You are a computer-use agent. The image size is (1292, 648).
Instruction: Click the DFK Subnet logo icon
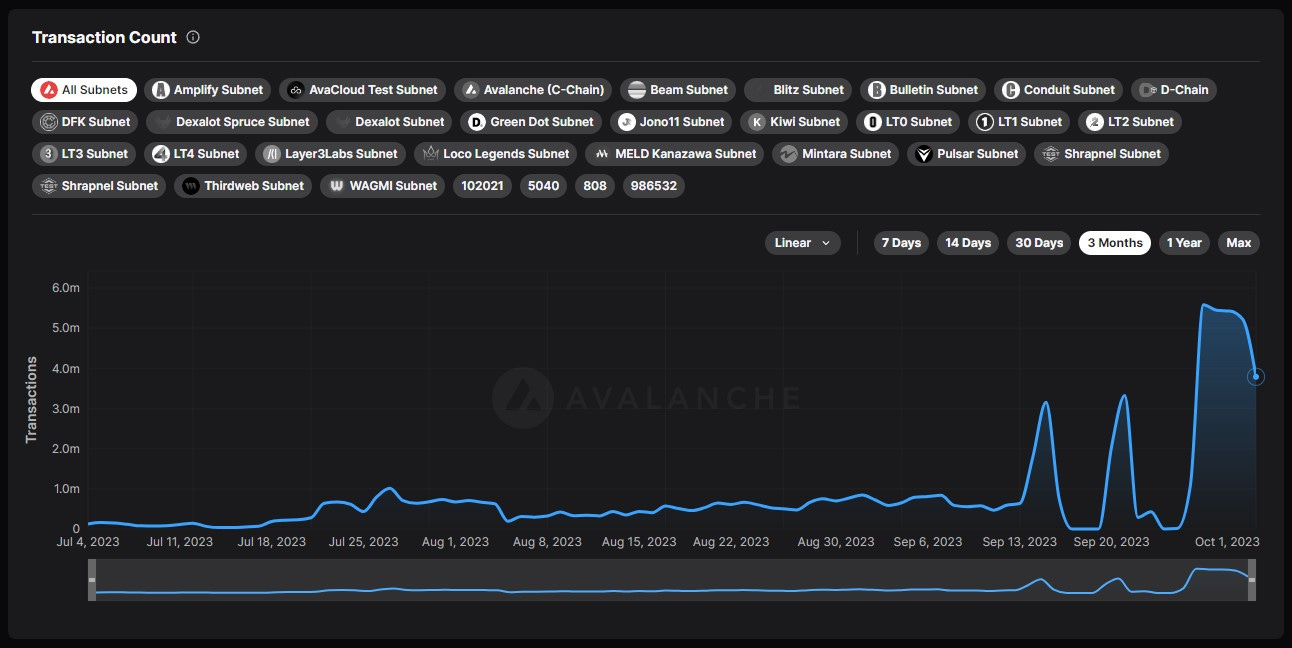pos(48,122)
